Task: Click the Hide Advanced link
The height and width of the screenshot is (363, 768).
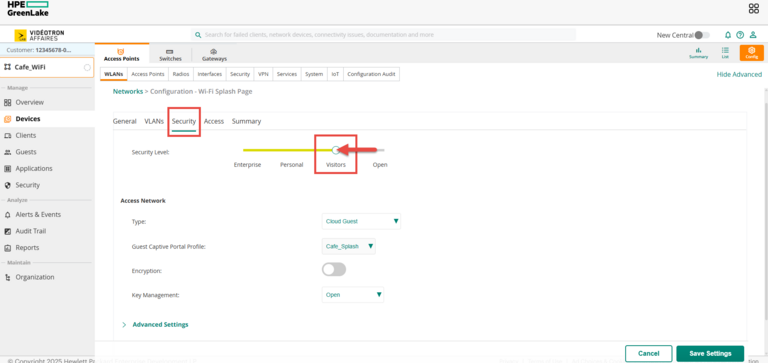Action: 739,74
